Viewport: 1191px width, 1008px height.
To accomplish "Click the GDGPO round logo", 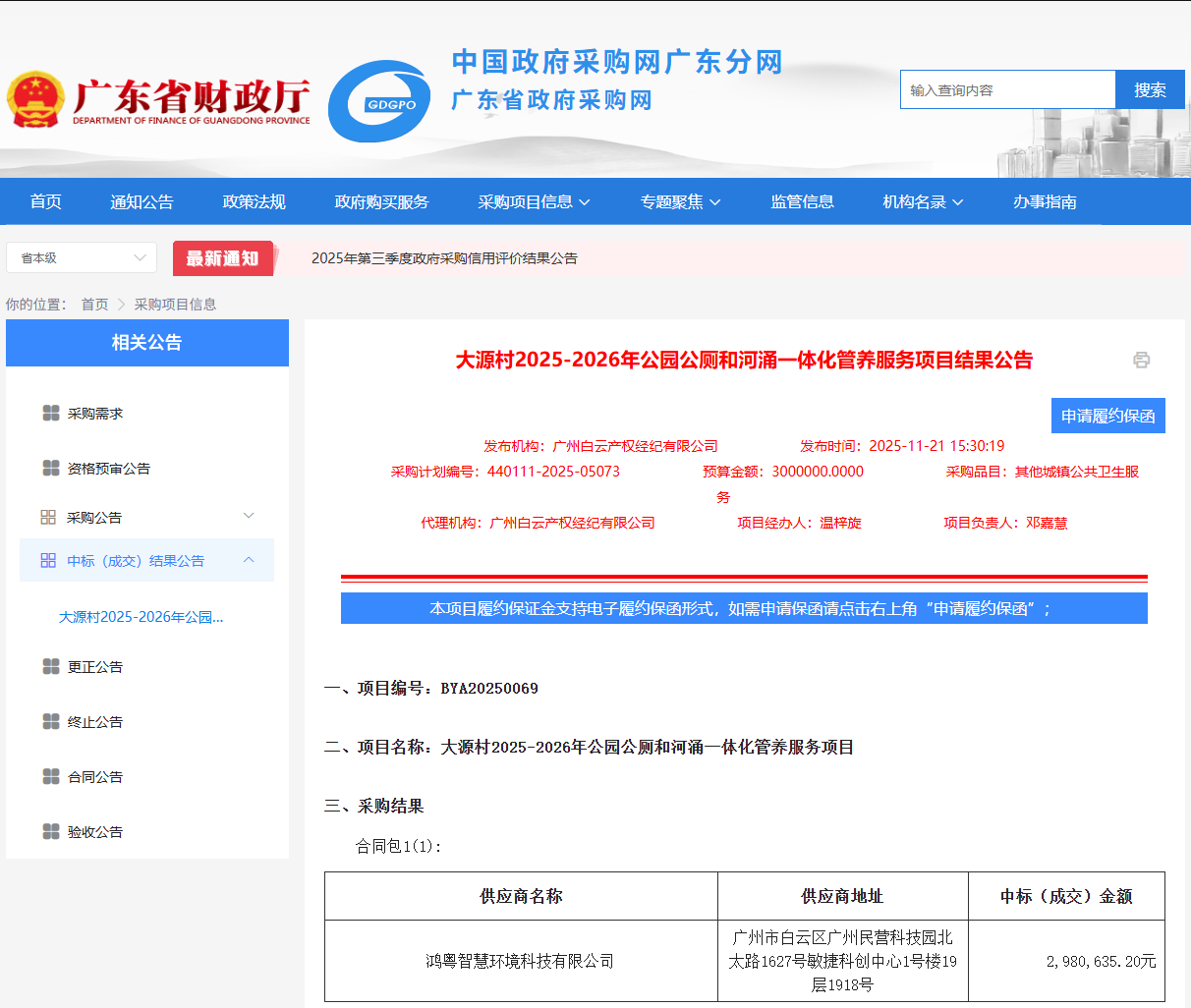I will [x=379, y=101].
